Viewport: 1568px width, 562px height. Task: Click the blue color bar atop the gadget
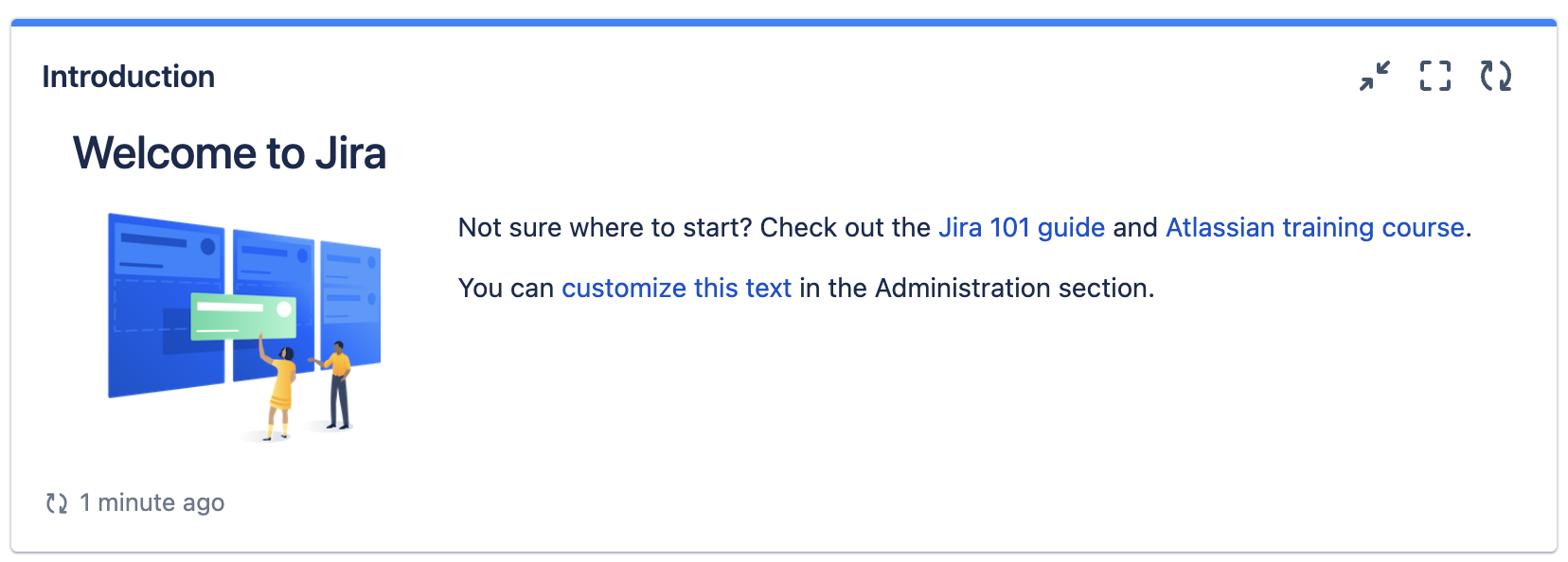pyautogui.click(x=784, y=22)
